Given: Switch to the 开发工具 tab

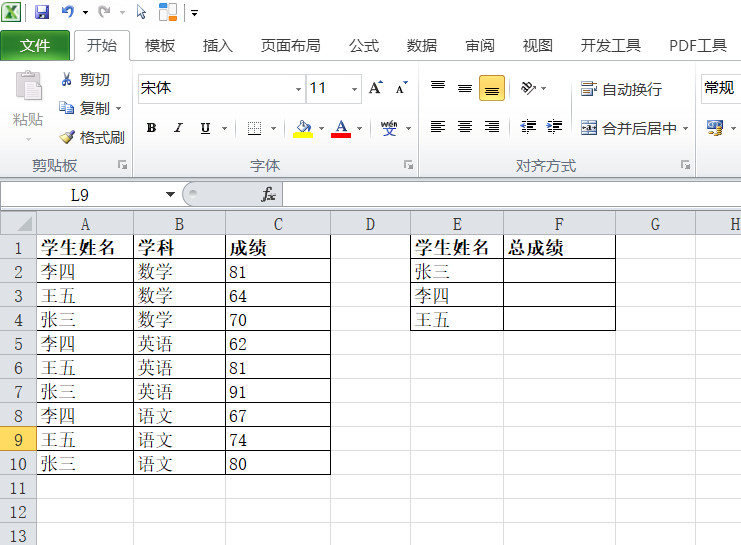Looking at the screenshot, I should coord(611,45).
